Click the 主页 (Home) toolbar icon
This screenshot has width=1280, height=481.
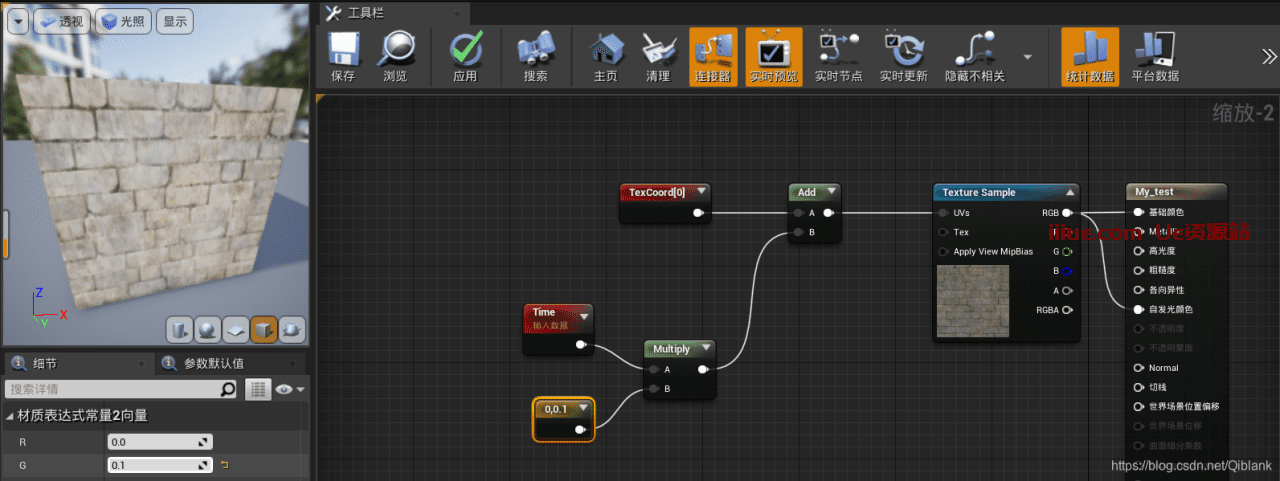point(606,50)
